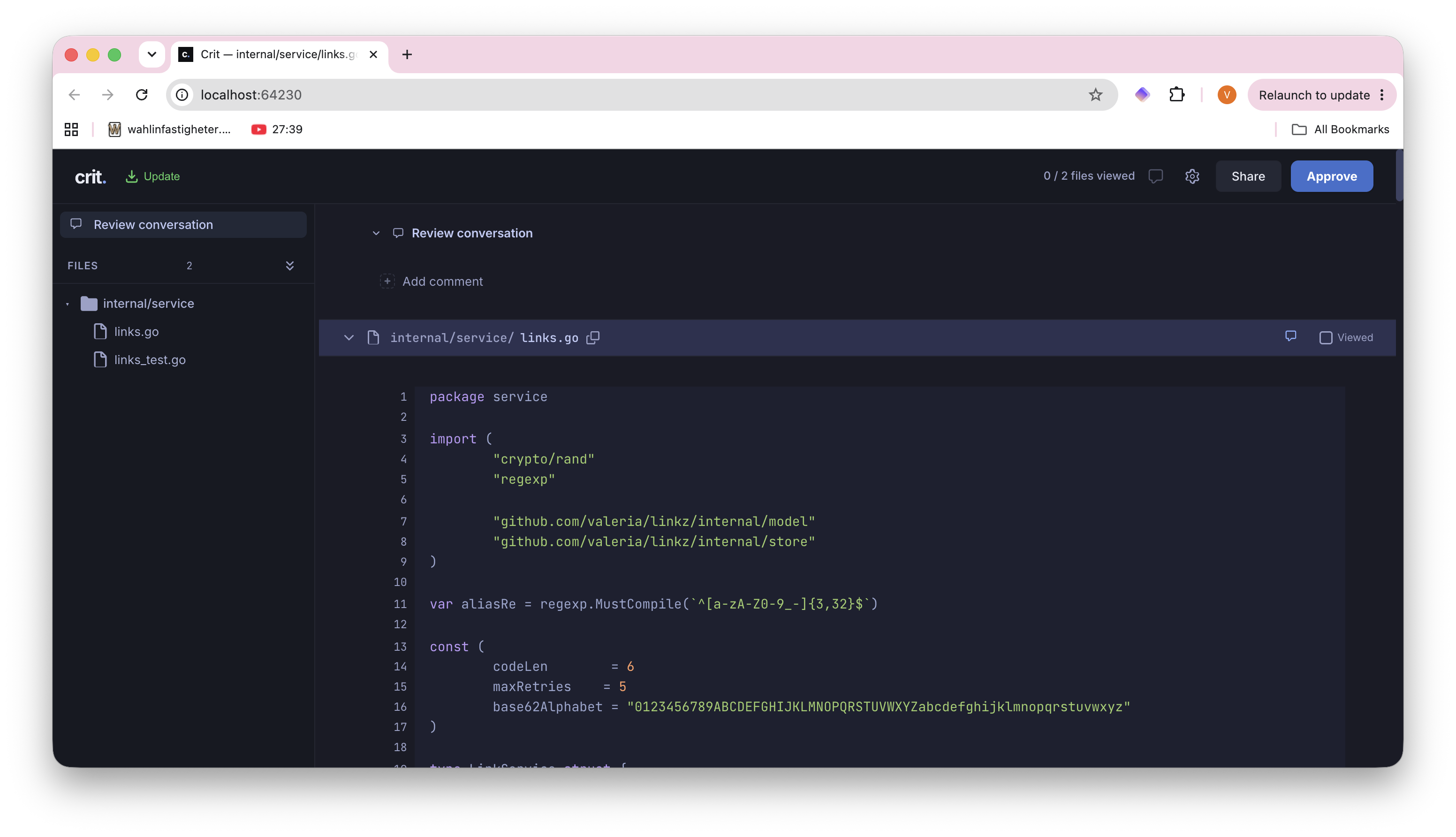Copy the links.go file path

(x=593, y=337)
